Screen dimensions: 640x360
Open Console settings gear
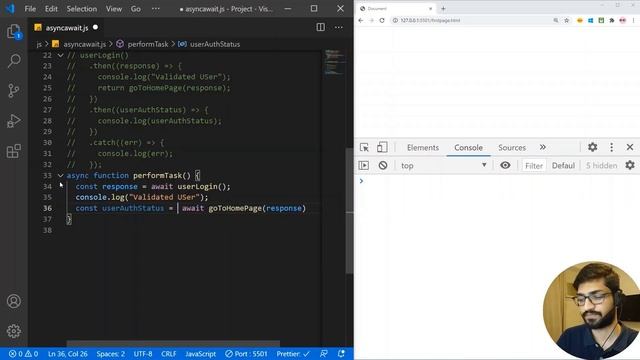[630, 165]
